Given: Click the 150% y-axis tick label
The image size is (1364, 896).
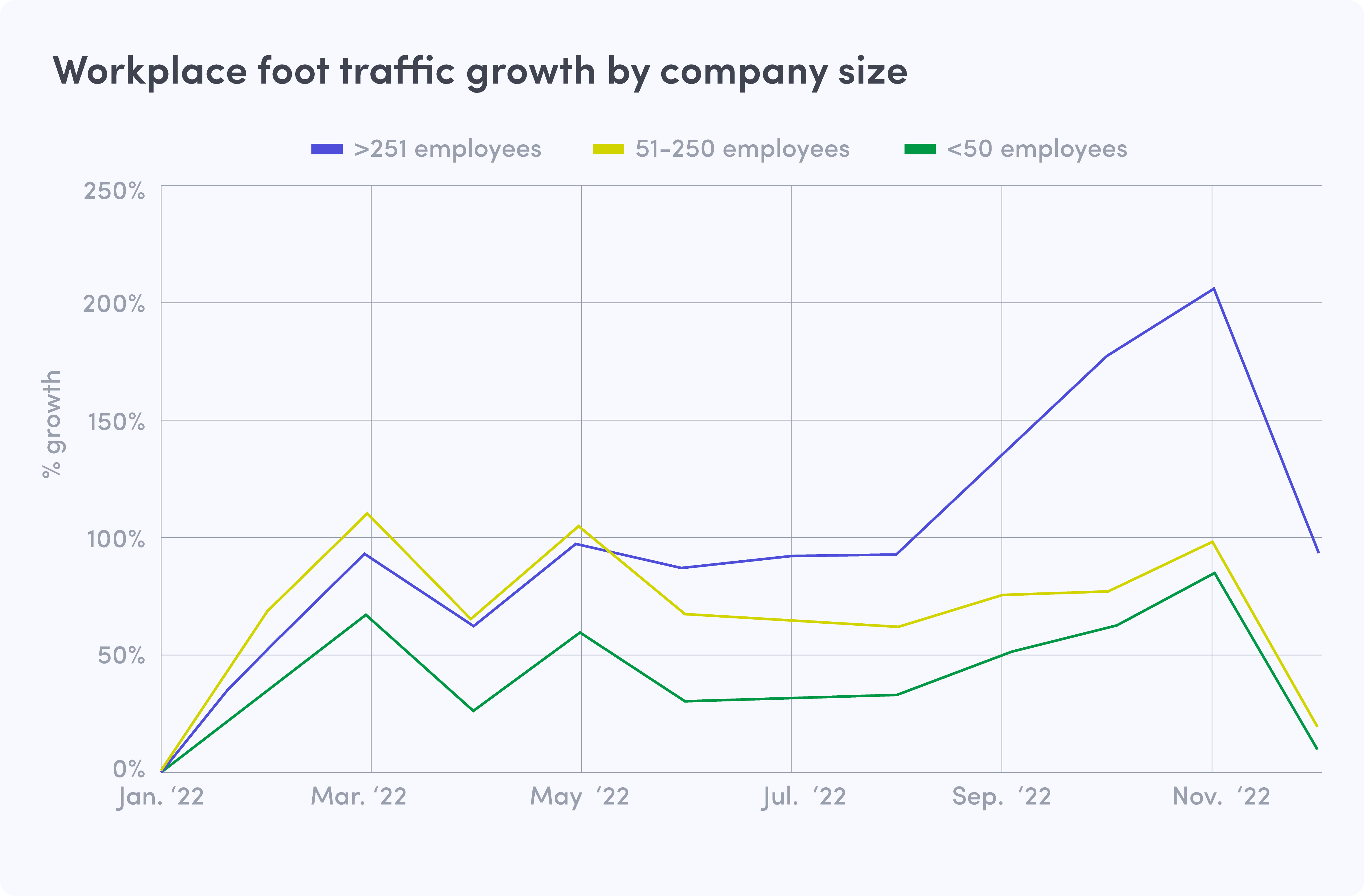Looking at the screenshot, I should pos(116,422).
